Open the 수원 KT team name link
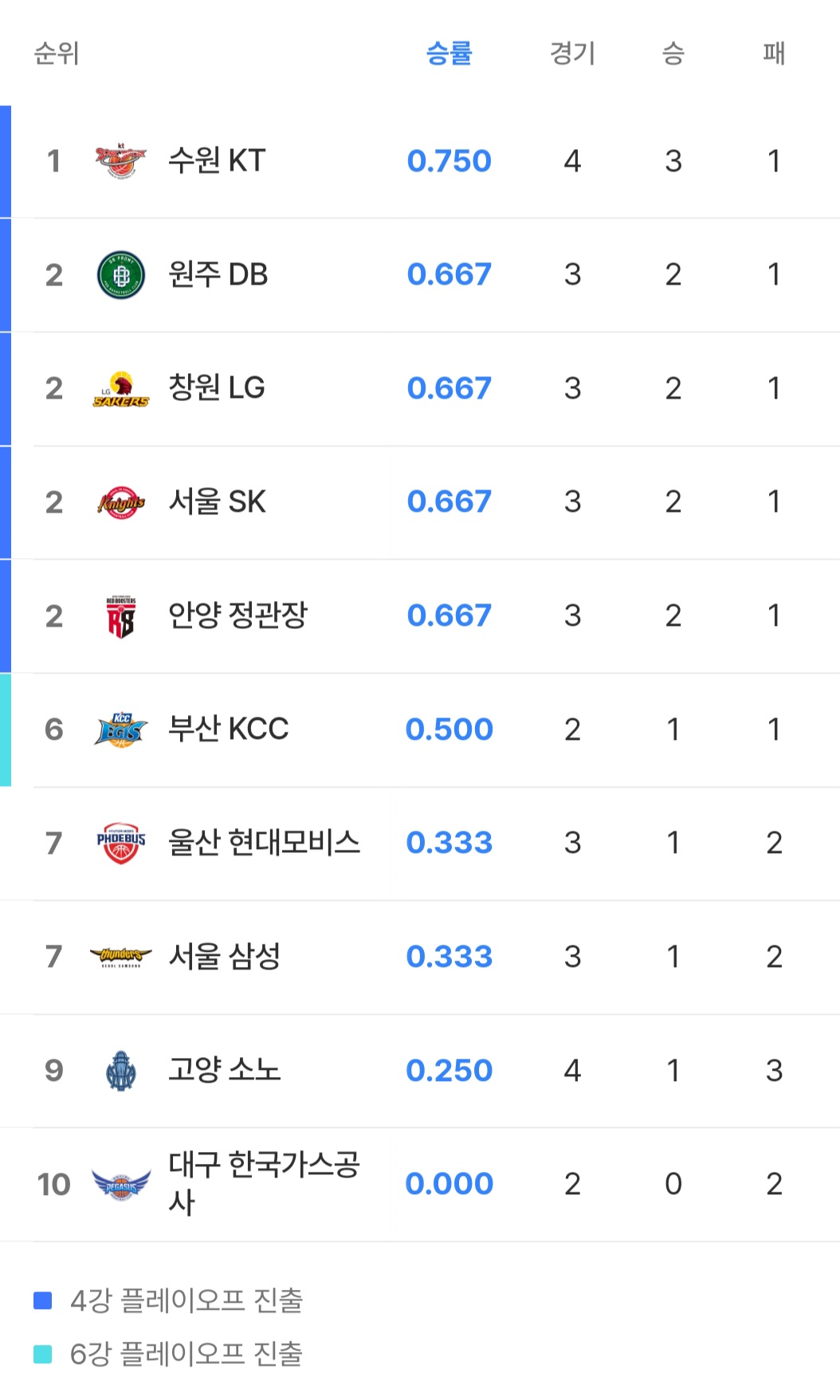Image resolution: width=840 pixels, height=1400 pixels. 217,160
